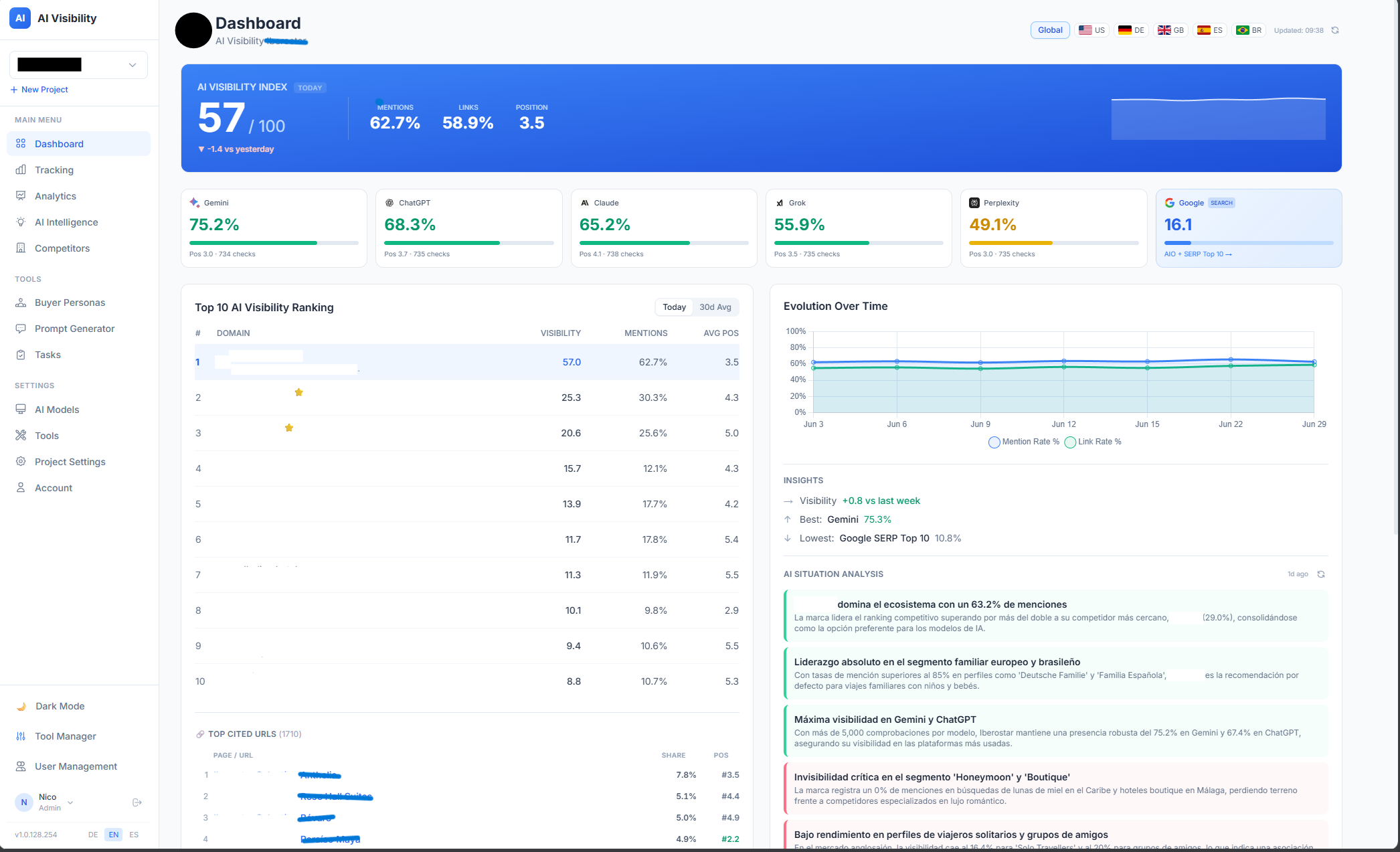Click the Jun 22 point on evolution chart

1231,360
